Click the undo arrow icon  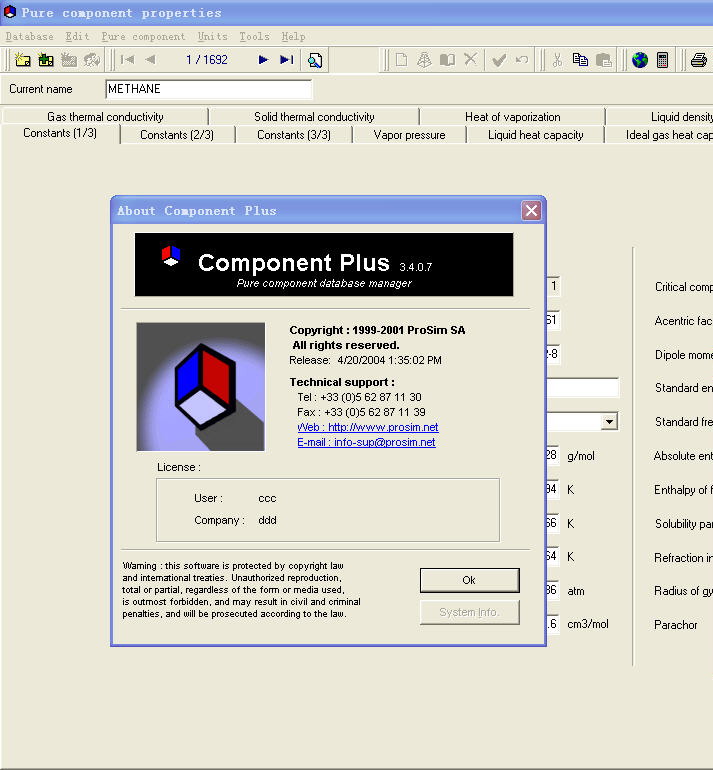tap(521, 60)
